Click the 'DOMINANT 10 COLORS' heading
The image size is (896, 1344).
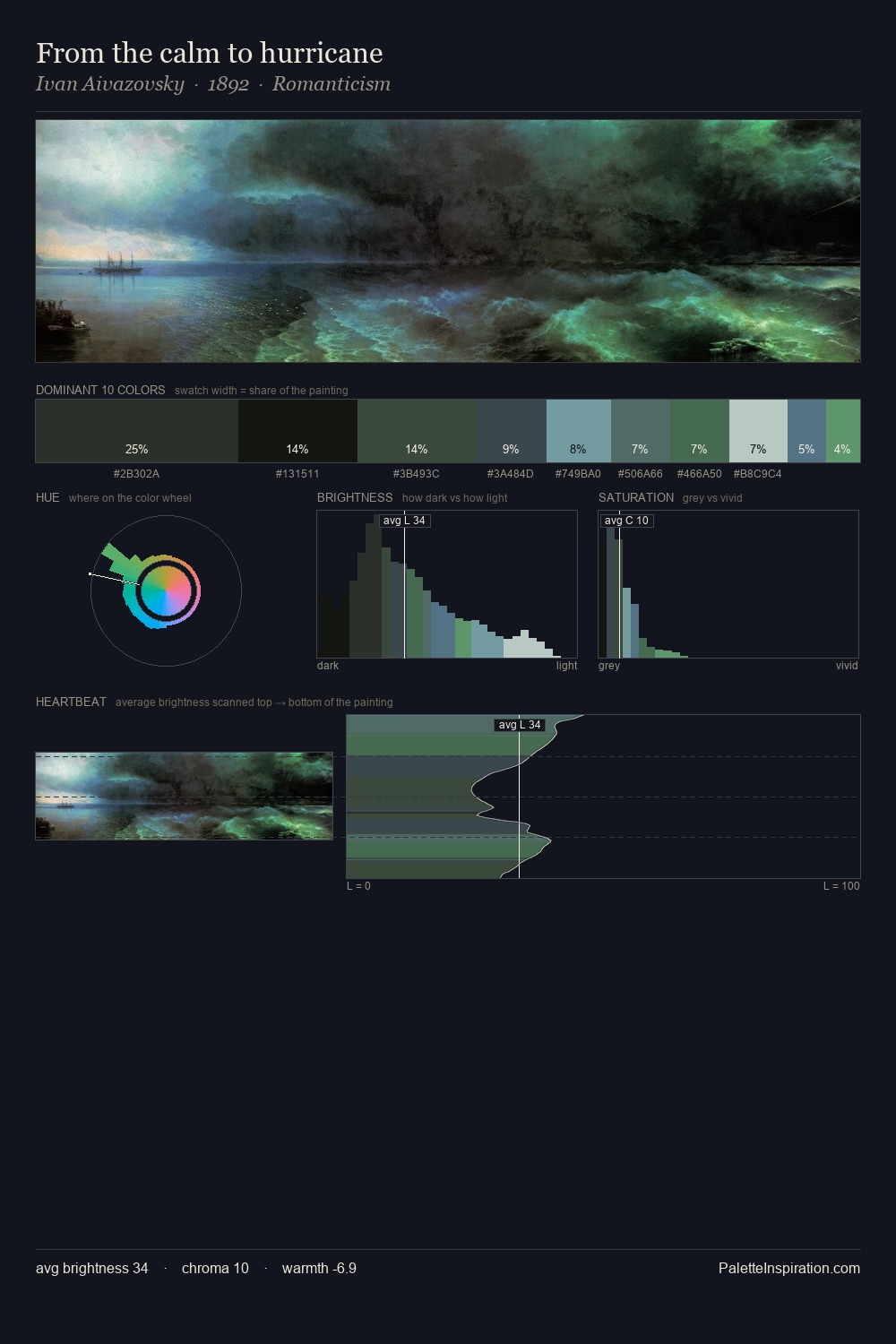[x=100, y=391]
